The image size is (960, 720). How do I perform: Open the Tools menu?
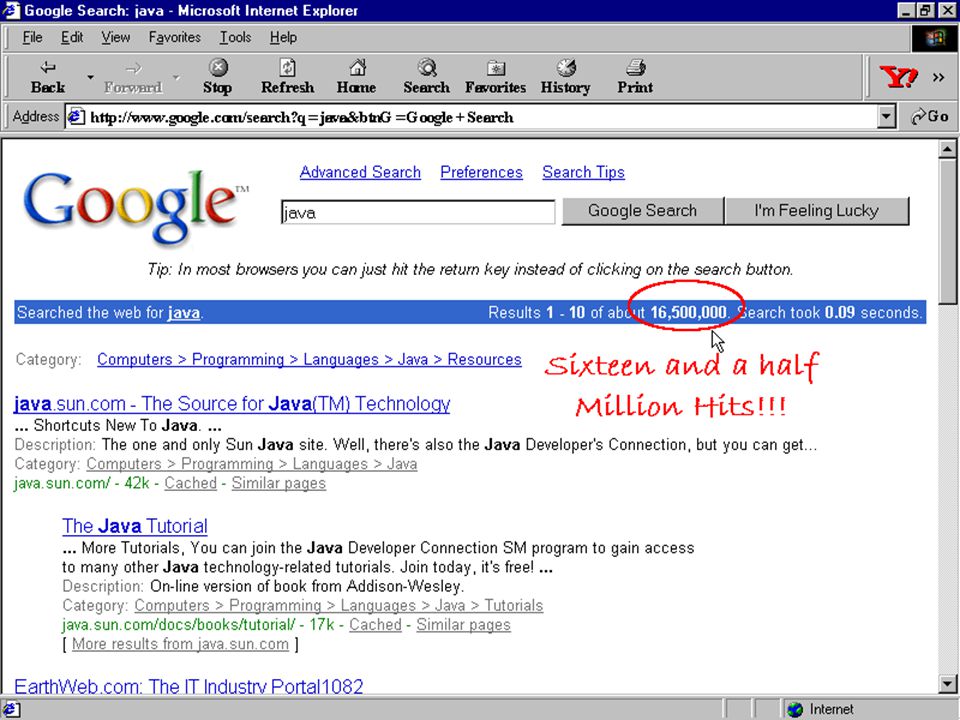pos(235,37)
